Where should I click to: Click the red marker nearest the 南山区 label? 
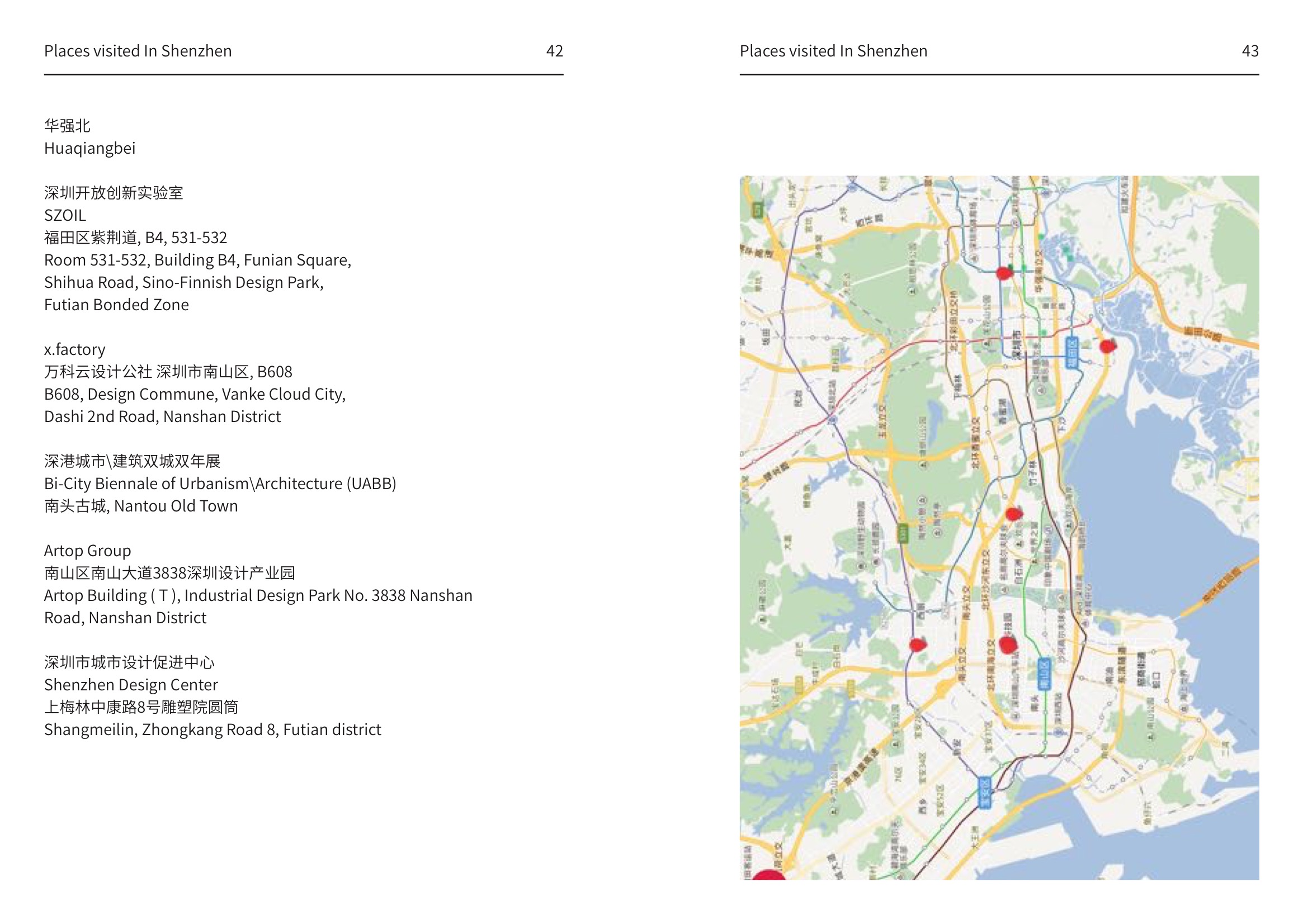[x=1008, y=645]
